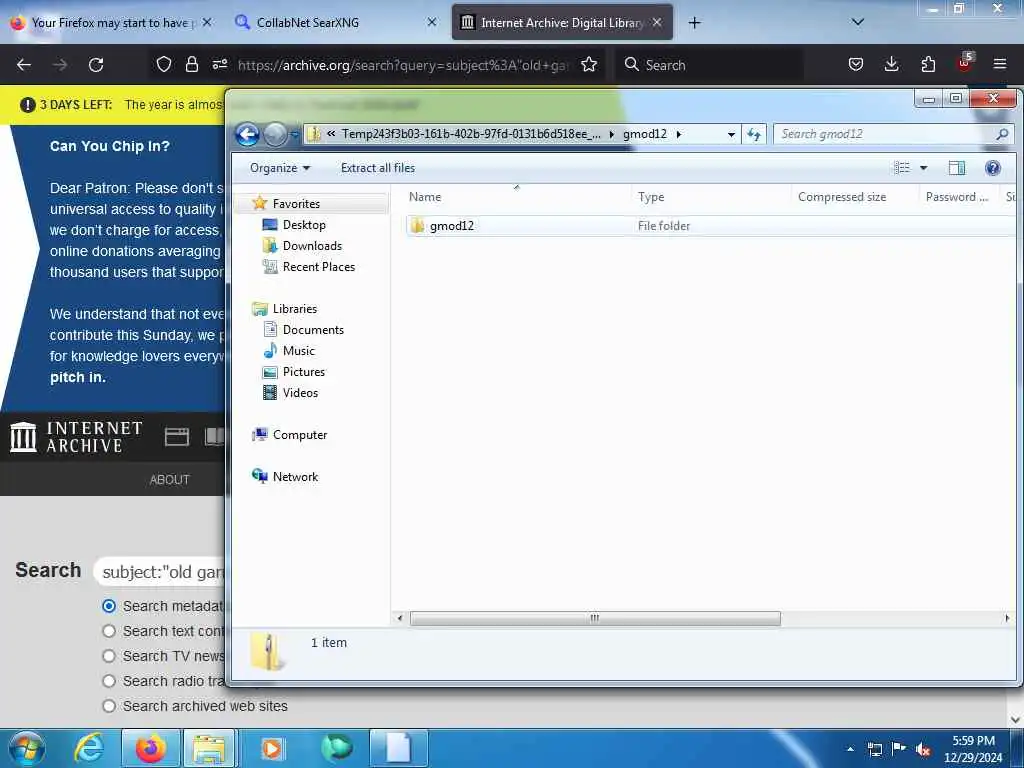The width and height of the screenshot is (1024, 768).
Task: Select Favorites in the navigation pane
Action: 296,204
